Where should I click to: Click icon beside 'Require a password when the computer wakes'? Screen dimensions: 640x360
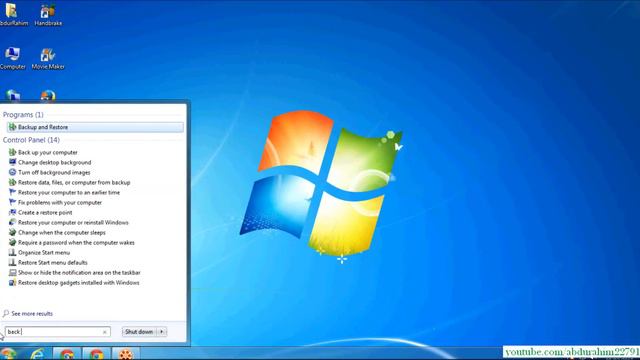[12, 242]
